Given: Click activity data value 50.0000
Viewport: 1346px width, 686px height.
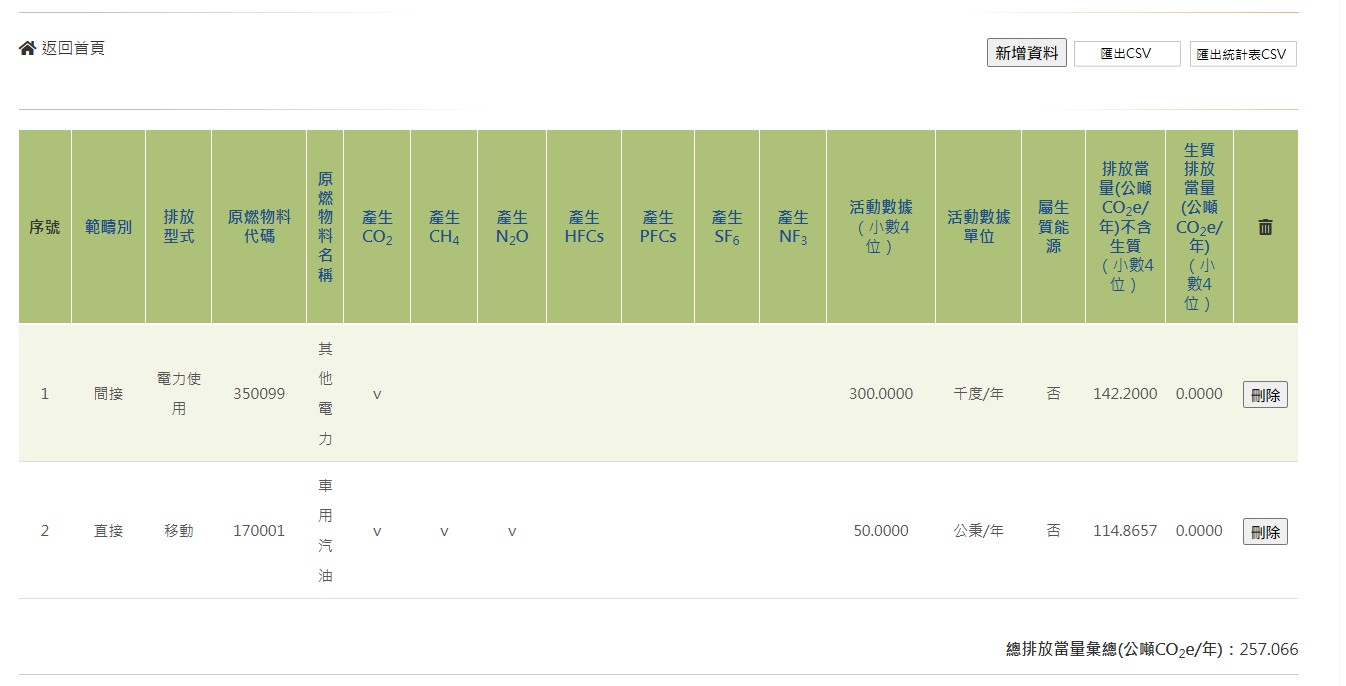Looking at the screenshot, I should [880, 531].
